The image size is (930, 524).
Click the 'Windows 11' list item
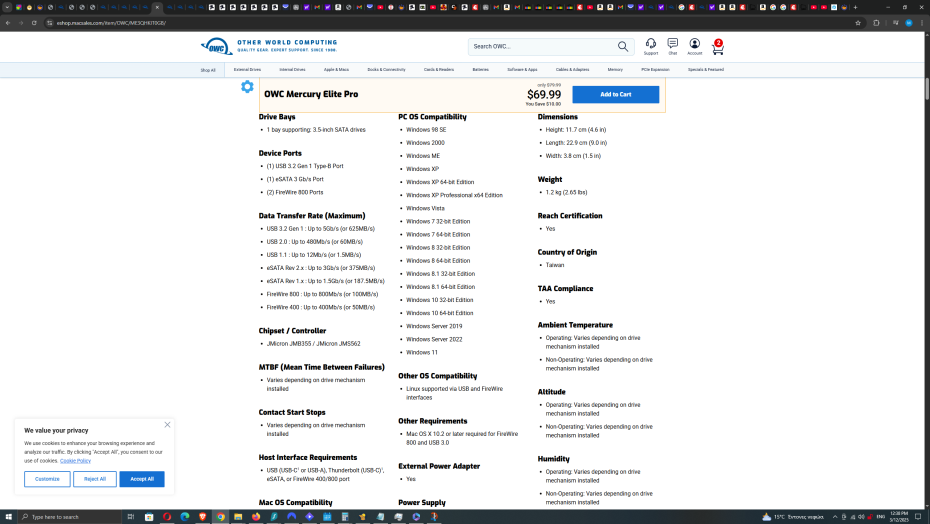[422, 352]
